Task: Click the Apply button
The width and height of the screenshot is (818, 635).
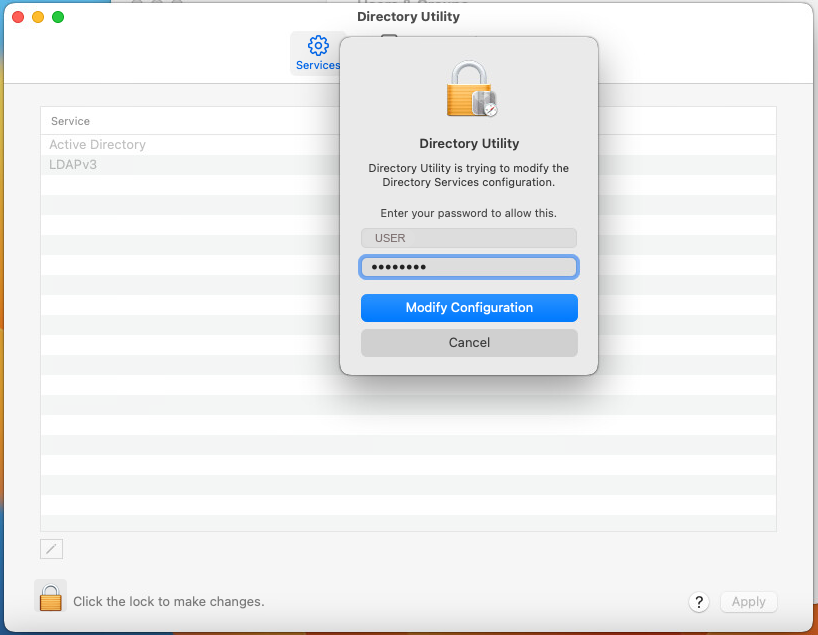Action: tap(748, 601)
